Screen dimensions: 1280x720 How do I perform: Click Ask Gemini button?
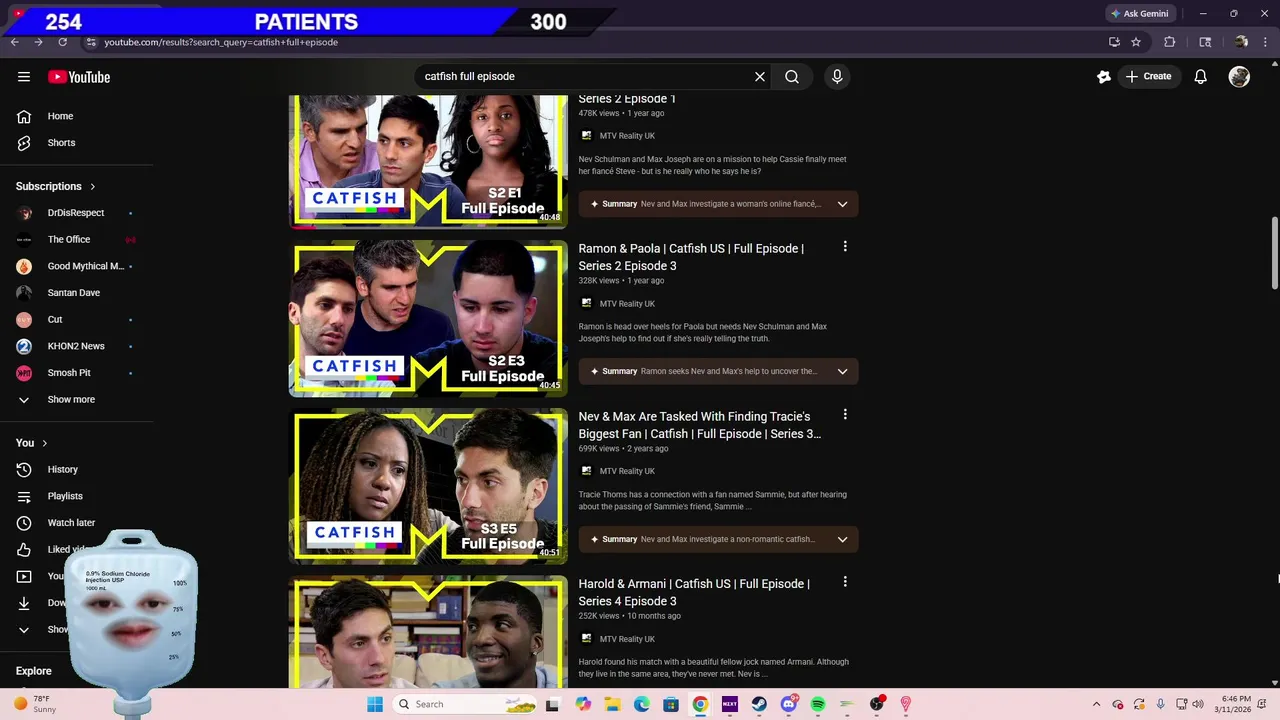click(1140, 14)
